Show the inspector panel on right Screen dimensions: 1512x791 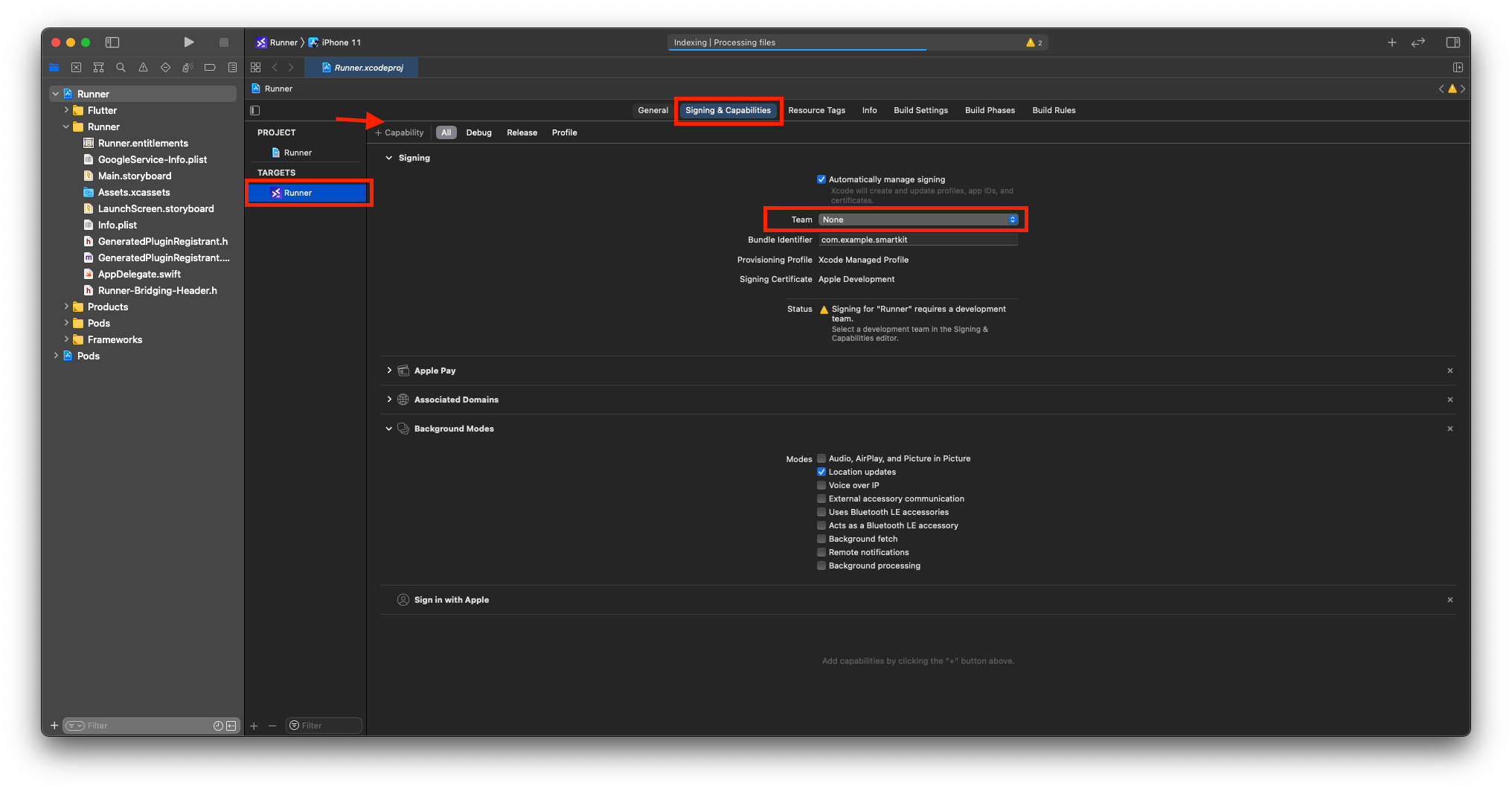click(x=1452, y=42)
